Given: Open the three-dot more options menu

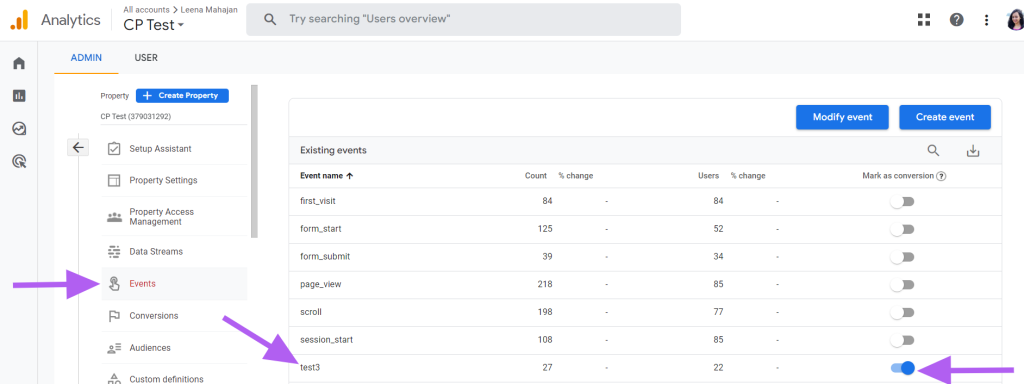Looking at the screenshot, I should (x=987, y=20).
